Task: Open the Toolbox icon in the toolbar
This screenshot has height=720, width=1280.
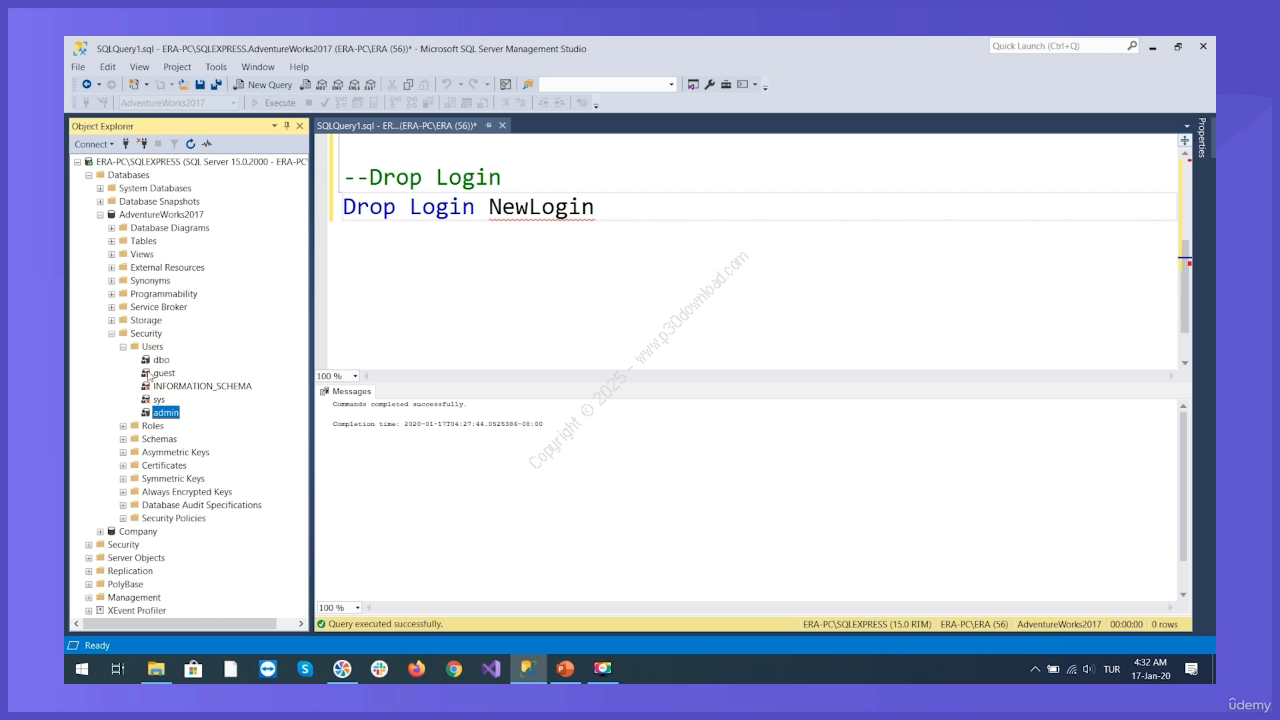Action: [726, 85]
